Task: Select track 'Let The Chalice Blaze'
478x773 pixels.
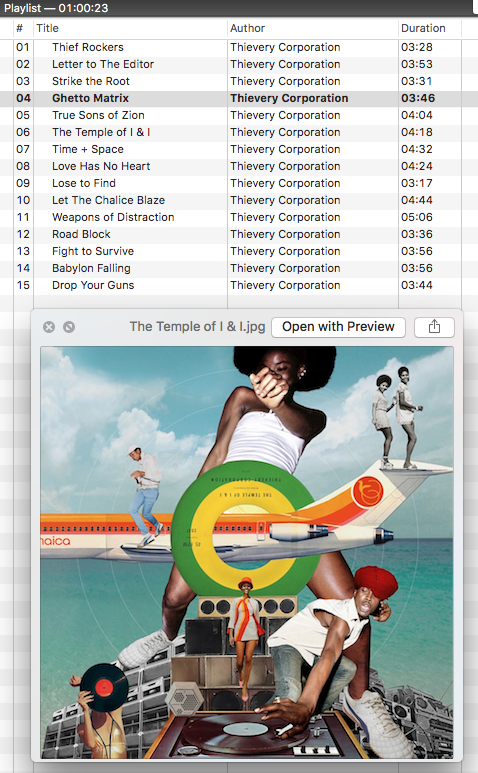Action: coord(108,200)
